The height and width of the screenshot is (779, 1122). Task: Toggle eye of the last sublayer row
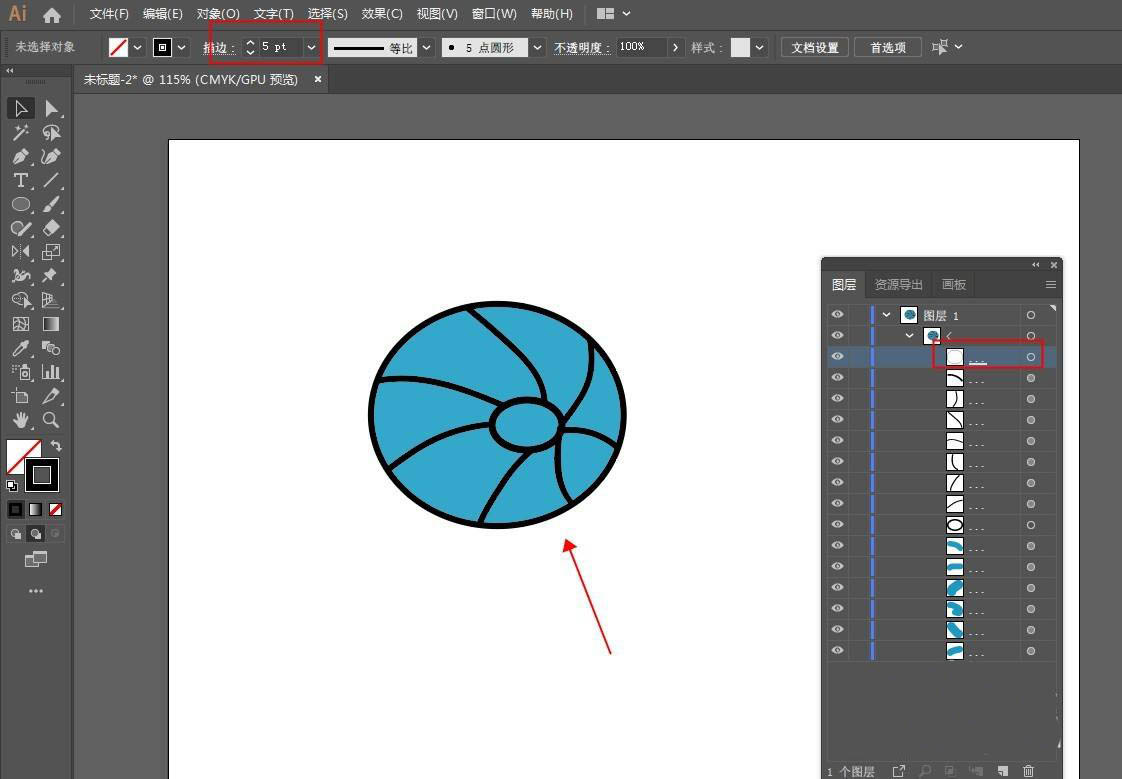point(837,650)
